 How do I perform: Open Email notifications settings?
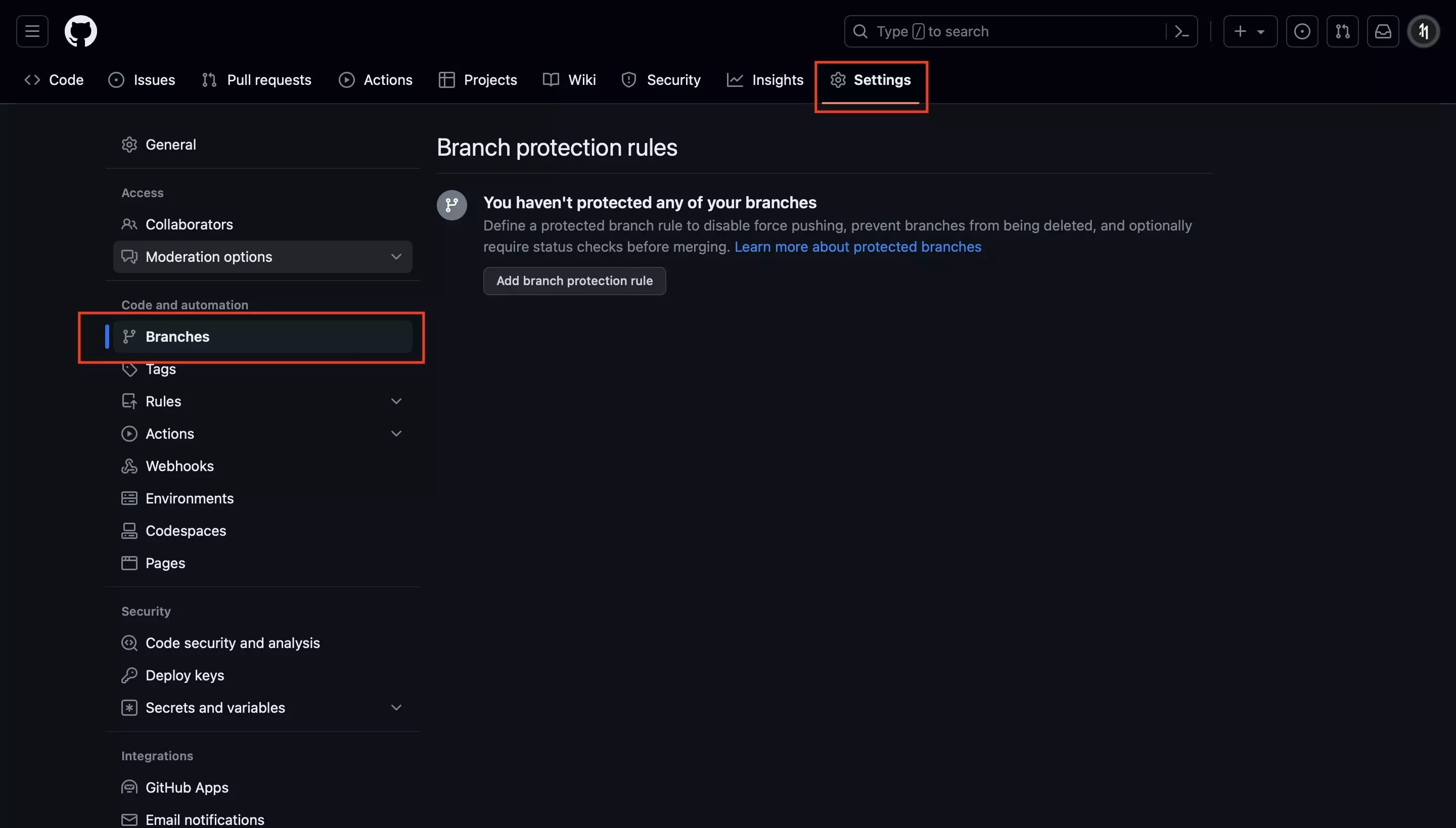(x=263, y=819)
